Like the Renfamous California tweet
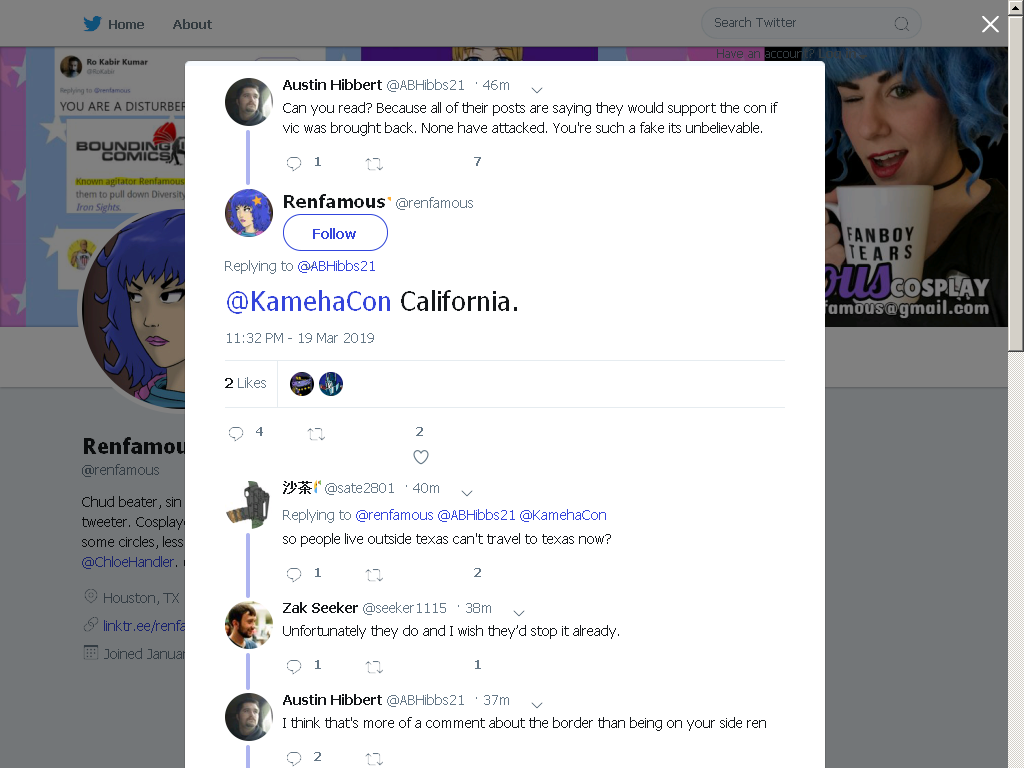Image resolution: width=1024 pixels, height=768 pixels. [x=421, y=457]
